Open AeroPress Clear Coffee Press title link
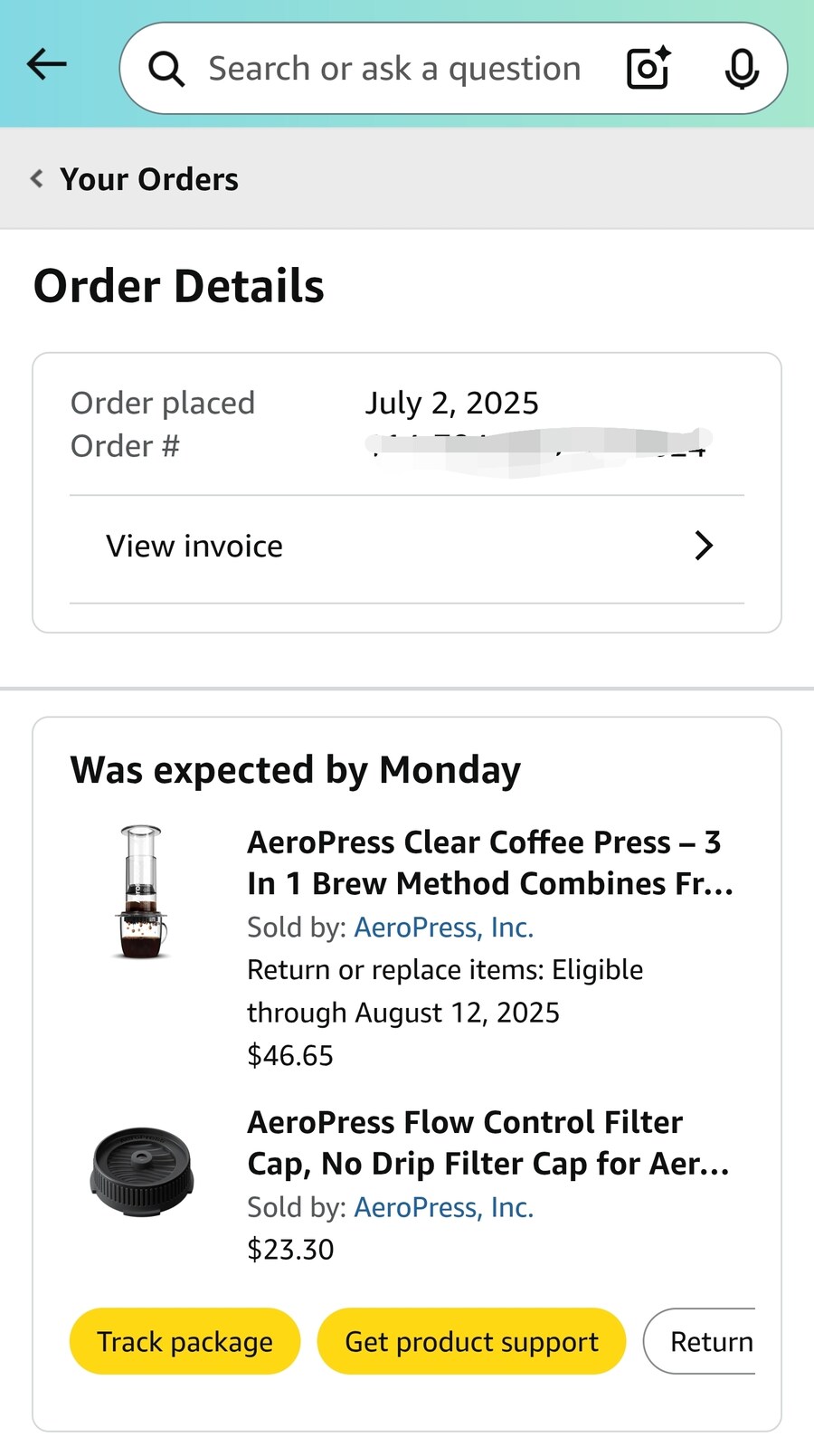 click(x=489, y=862)
